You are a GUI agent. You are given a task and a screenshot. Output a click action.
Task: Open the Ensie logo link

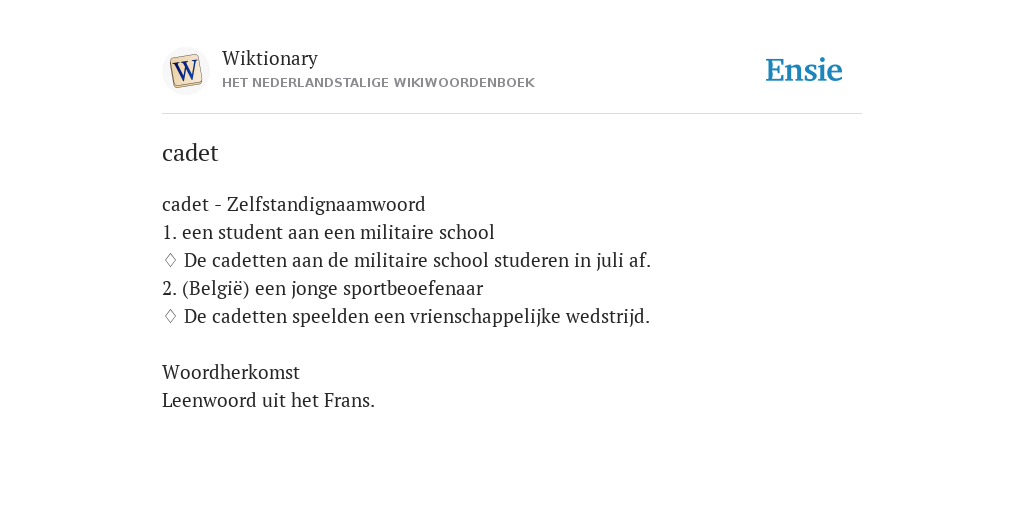[804, 71]
